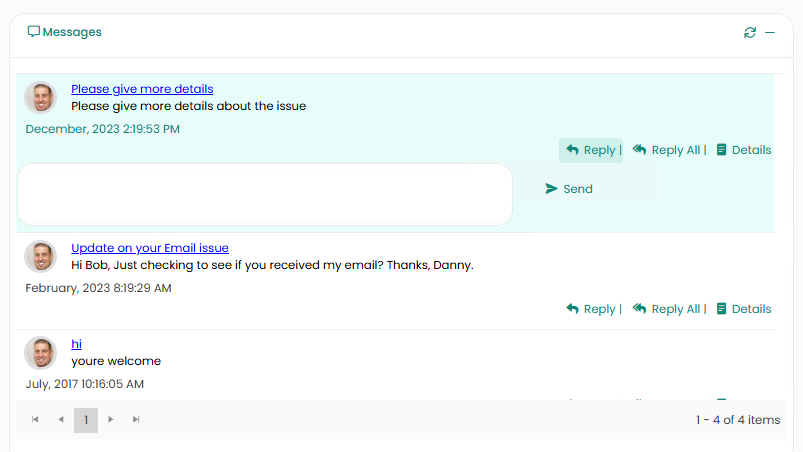Open 'Update on your Email issue' link
This screenshot has width=803, height=452.
pyautogui.click(x=150, y=248)
